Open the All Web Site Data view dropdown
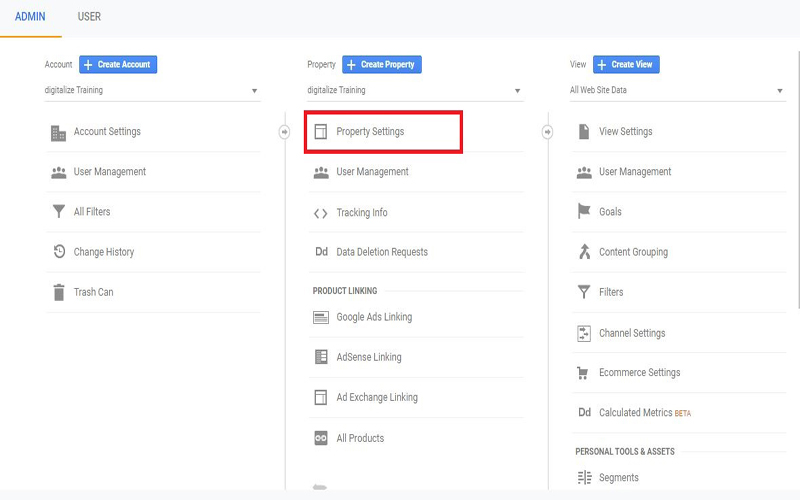 677,90
